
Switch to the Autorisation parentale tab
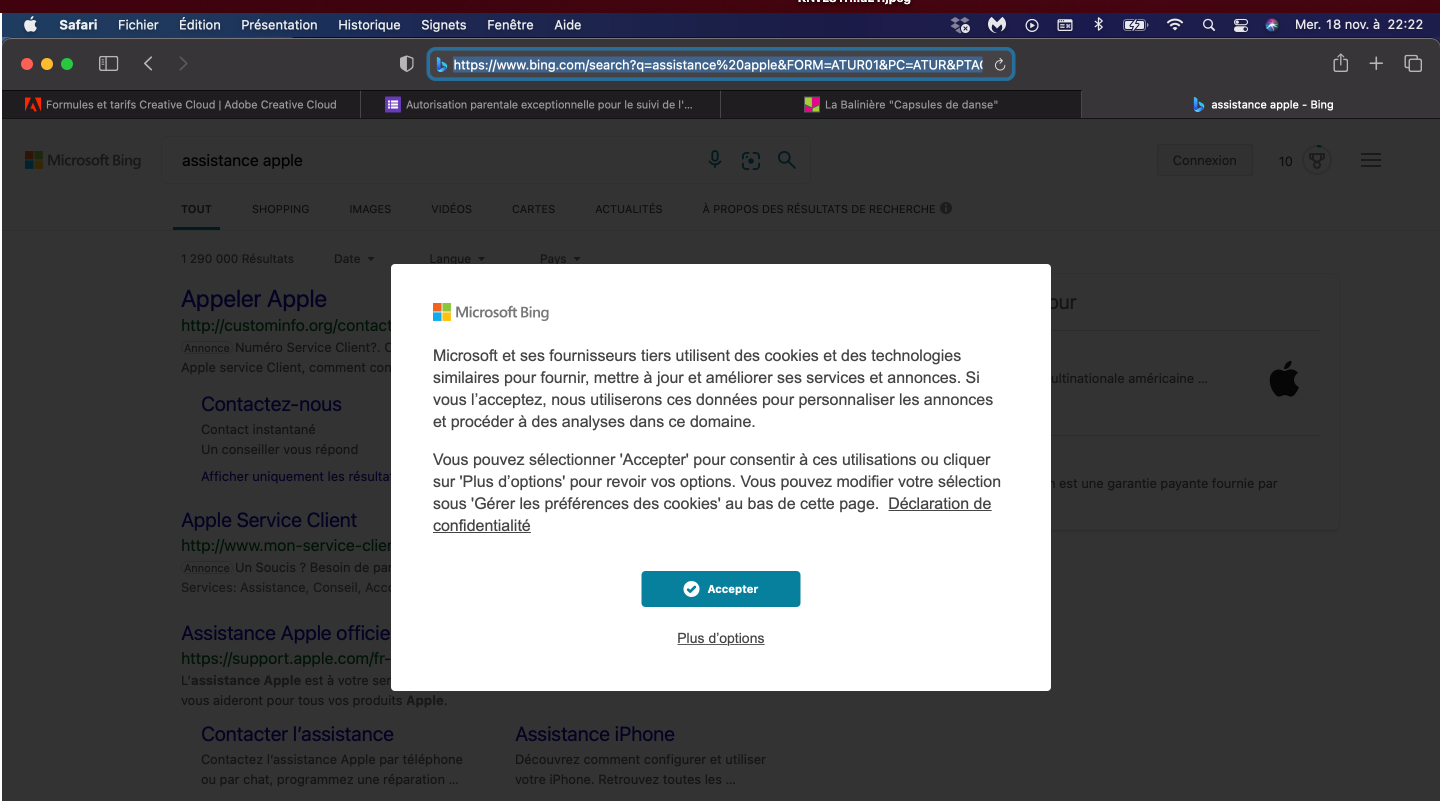pos(540,104)
